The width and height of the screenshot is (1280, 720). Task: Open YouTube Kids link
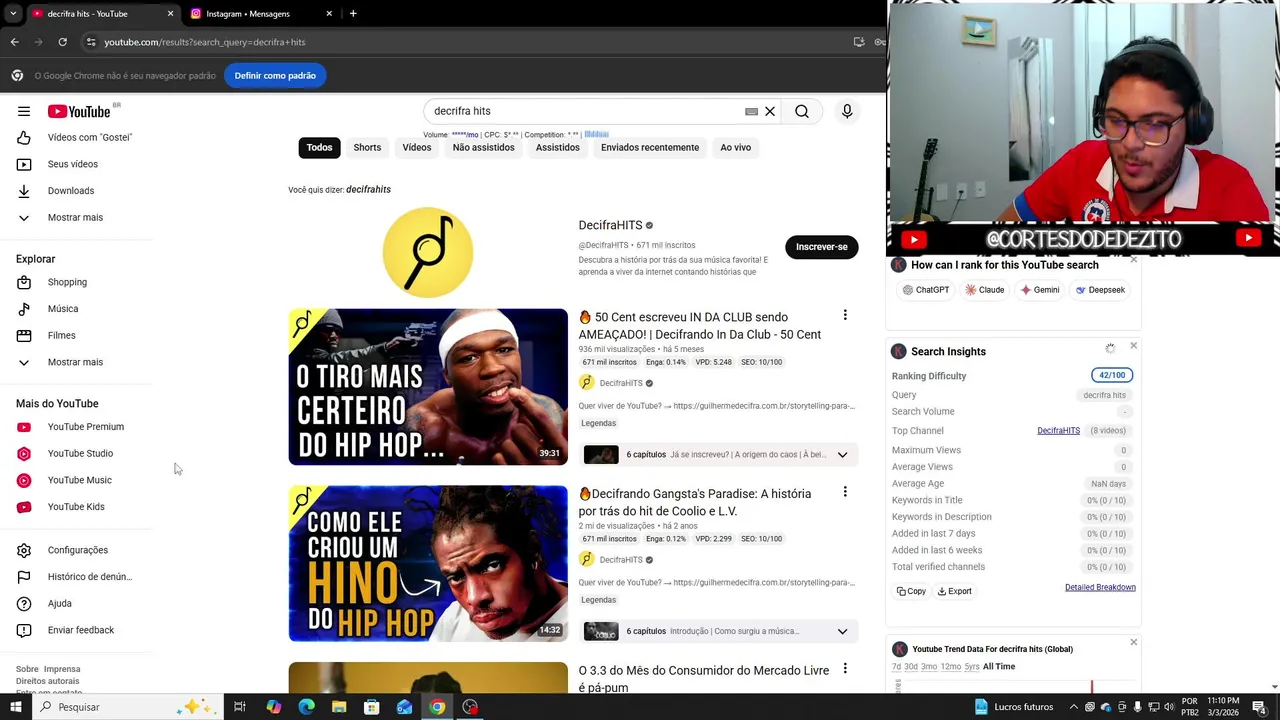[76, 507]
